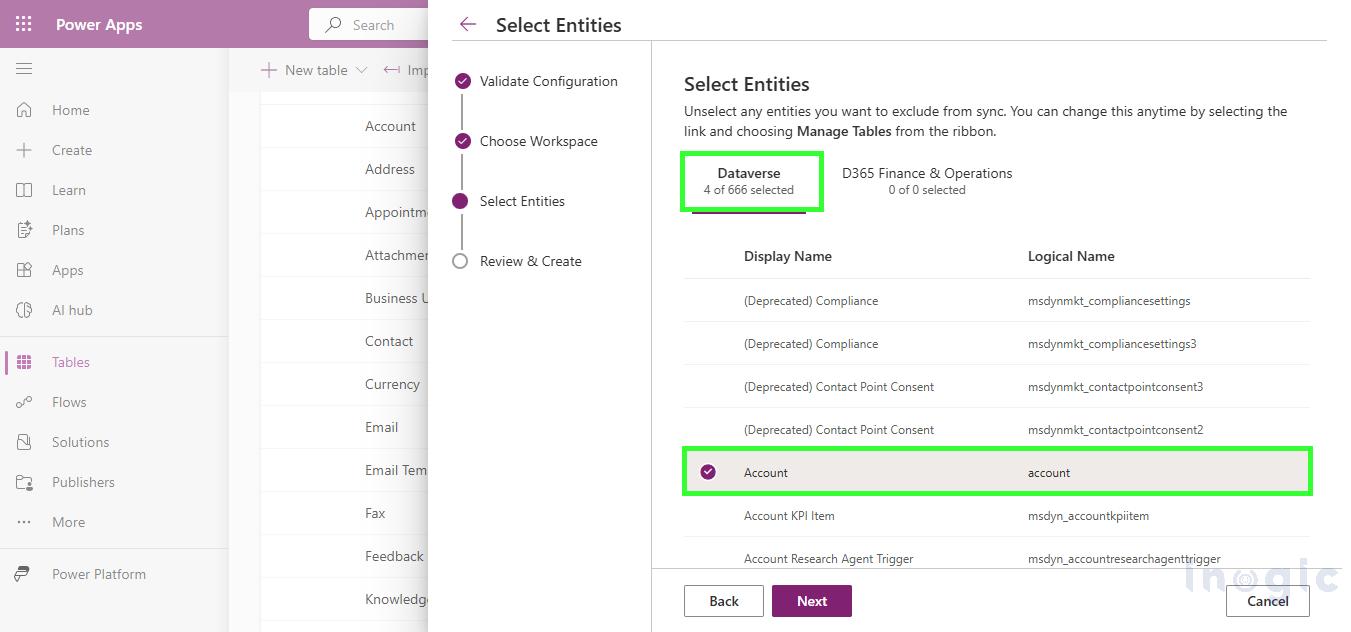
Task: Click the Search input box
Action: click(x=369, y=25)
